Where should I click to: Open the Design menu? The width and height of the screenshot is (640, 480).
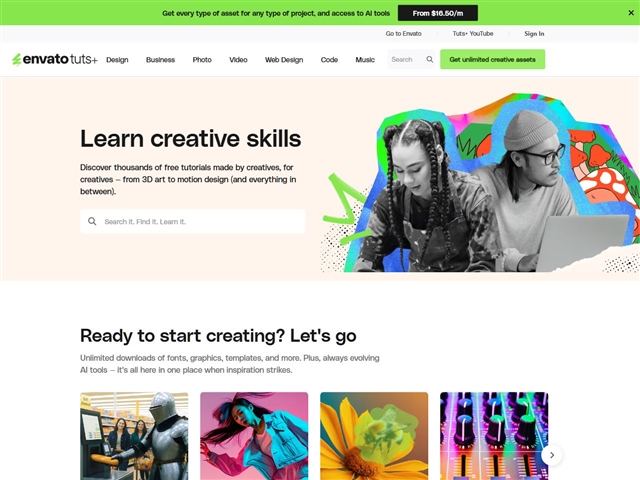tap(117, 60)
